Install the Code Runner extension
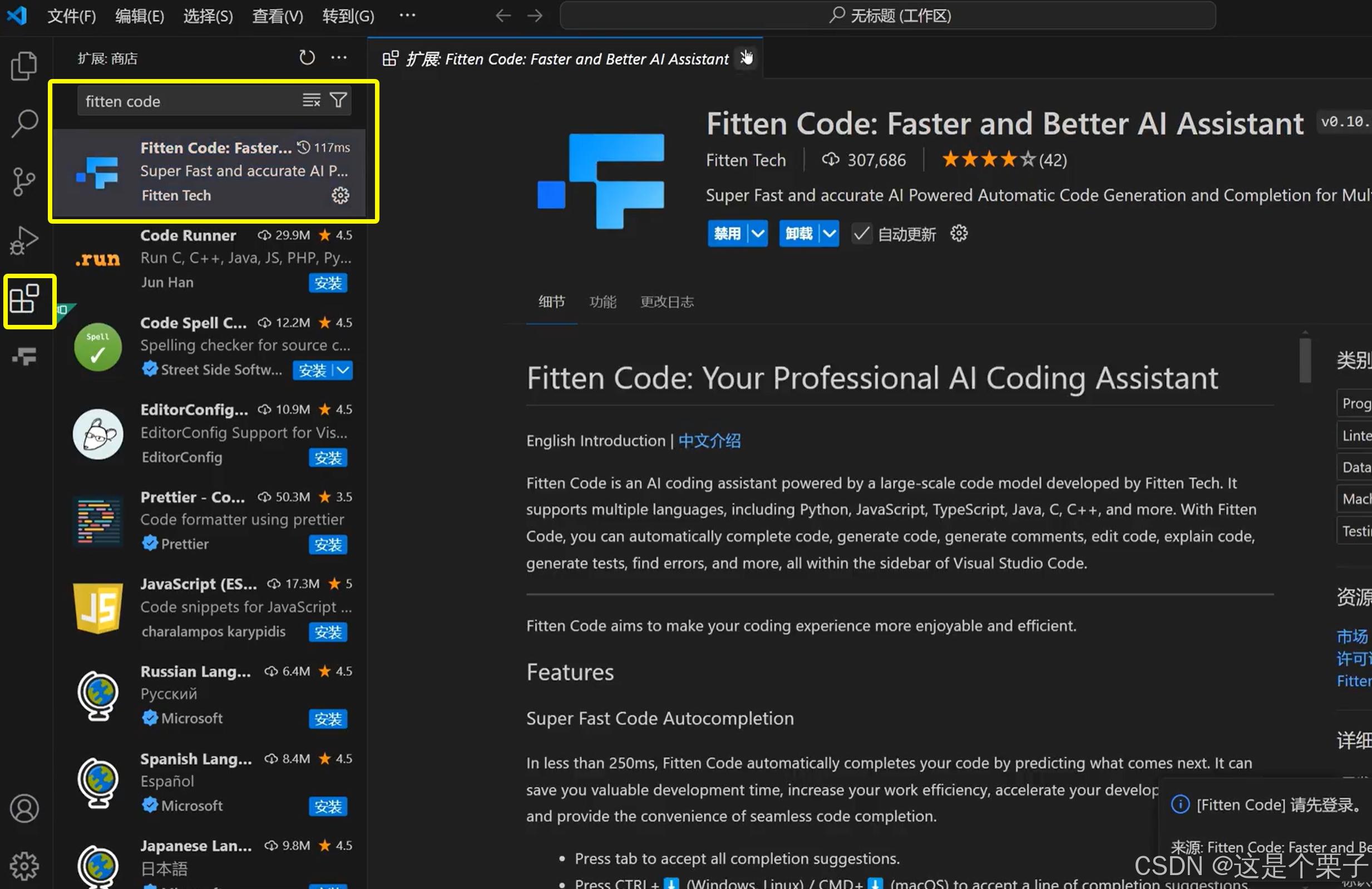This screenshot has width=1372, height=889. click(328, 283)
